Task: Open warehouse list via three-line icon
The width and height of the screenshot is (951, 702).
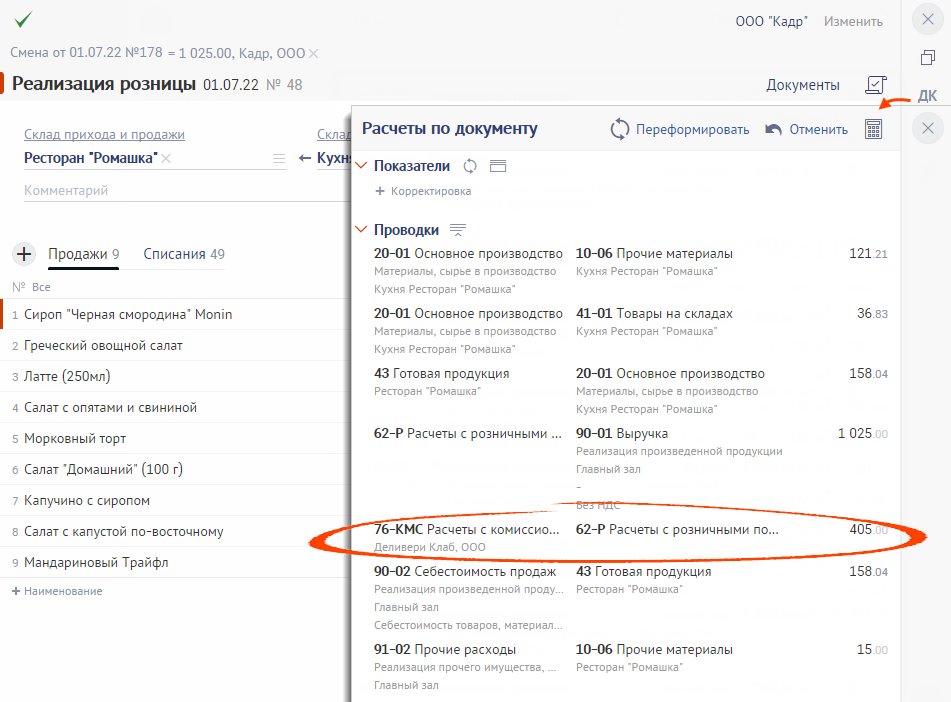Action: click(x=278, y=159)
